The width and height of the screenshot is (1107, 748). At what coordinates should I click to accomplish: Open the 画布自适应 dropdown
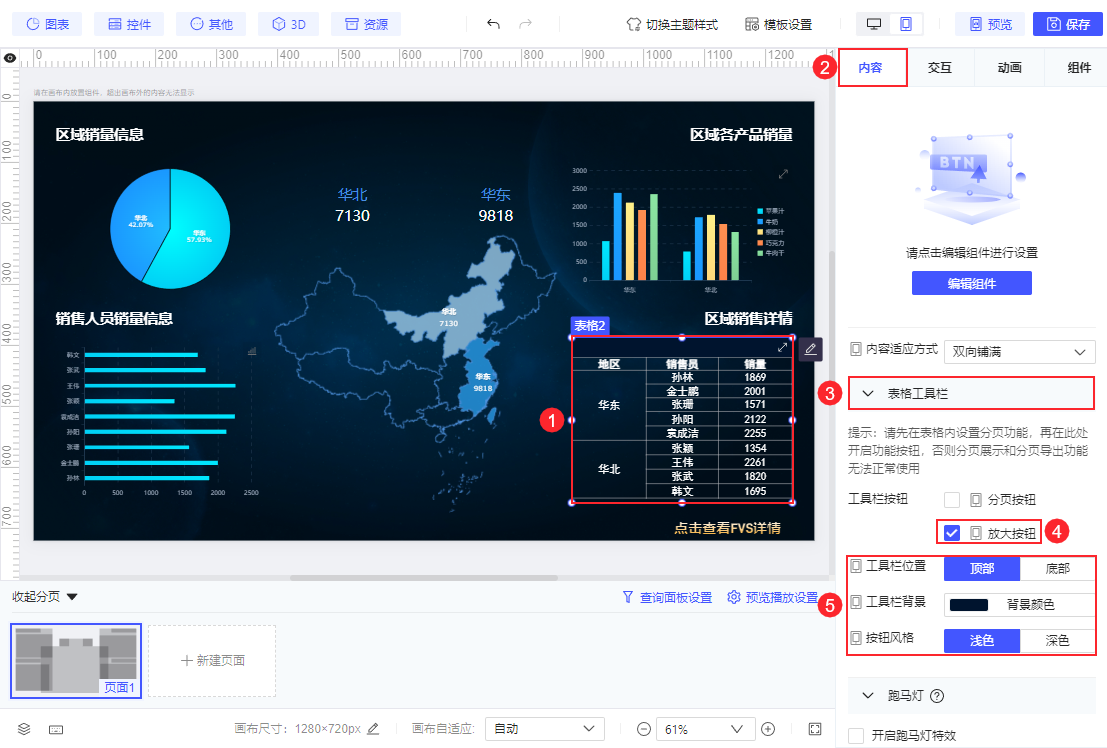(x=544, y=729)
